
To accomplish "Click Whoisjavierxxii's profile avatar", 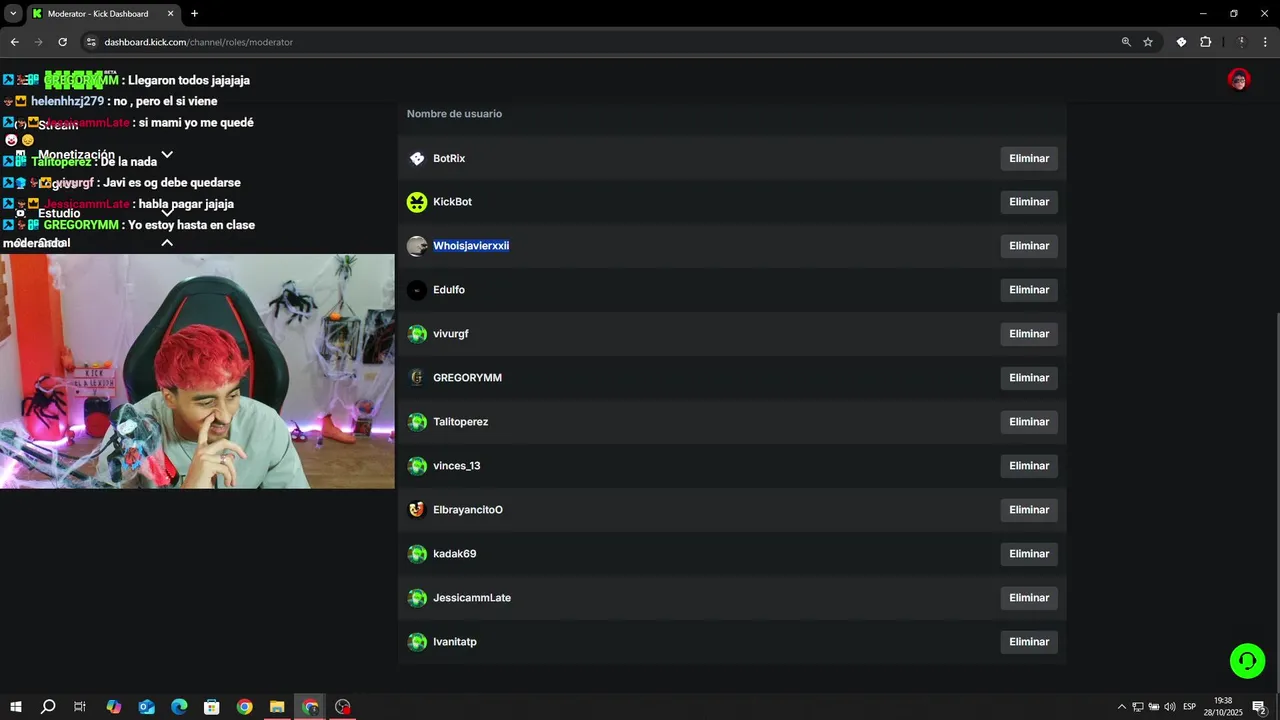I will coord(417,246).
